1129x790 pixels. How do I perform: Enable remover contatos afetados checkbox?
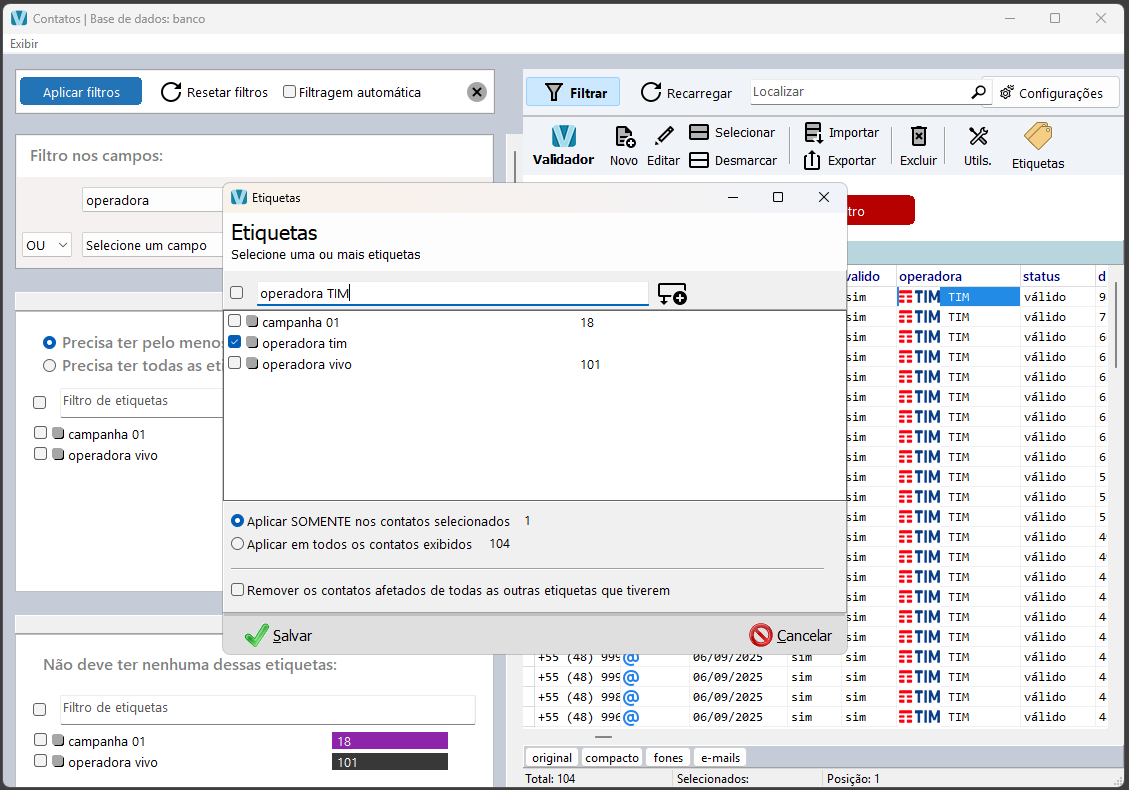click(x=238, y=590)
